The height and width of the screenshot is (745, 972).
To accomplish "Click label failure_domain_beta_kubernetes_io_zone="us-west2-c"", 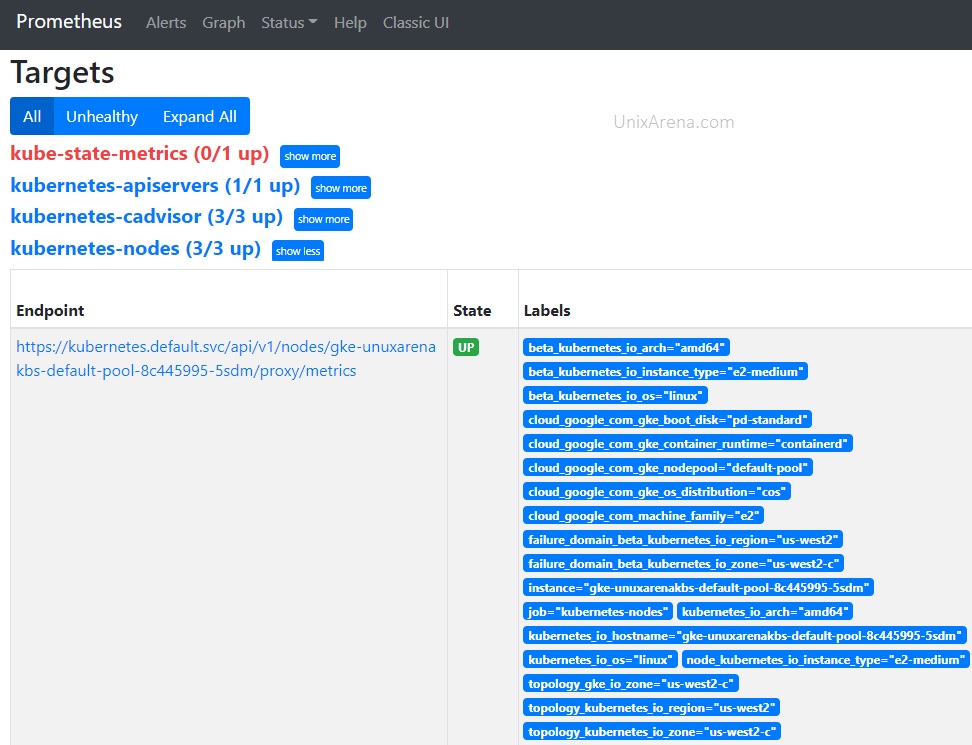I will pyautogui.click(x=683, y=564).
